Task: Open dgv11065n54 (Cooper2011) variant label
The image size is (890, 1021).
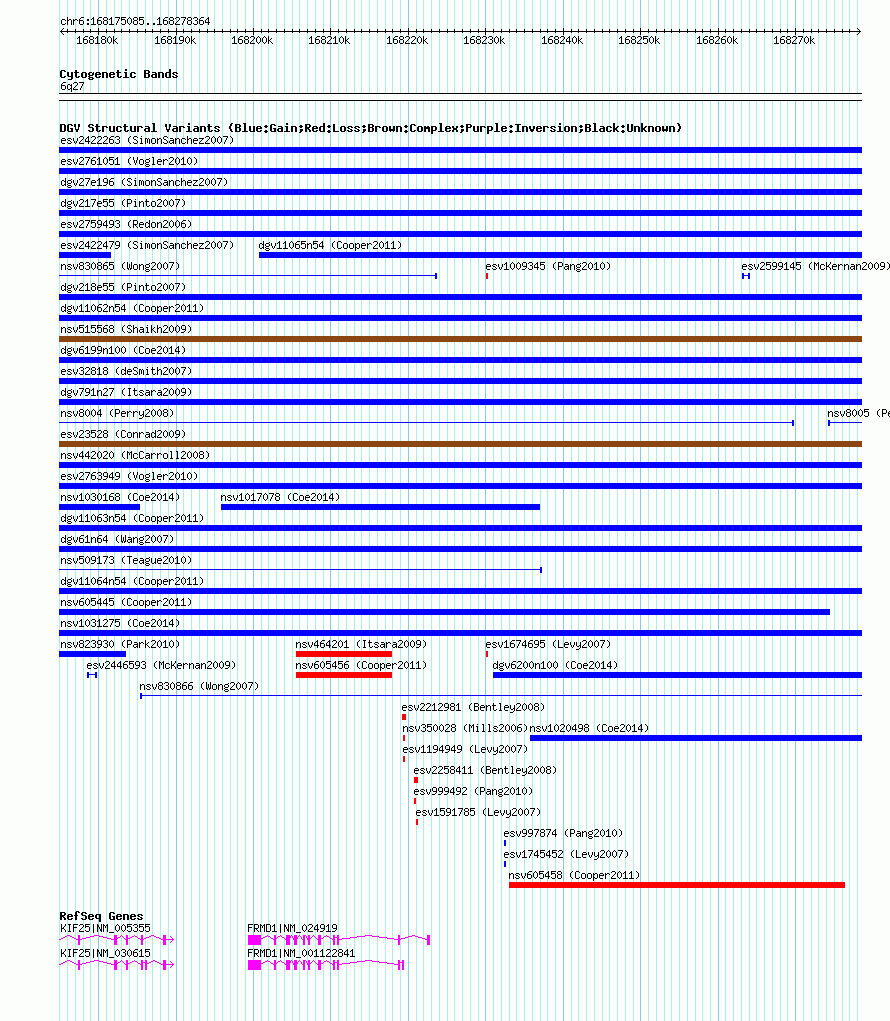Action: 330,245
